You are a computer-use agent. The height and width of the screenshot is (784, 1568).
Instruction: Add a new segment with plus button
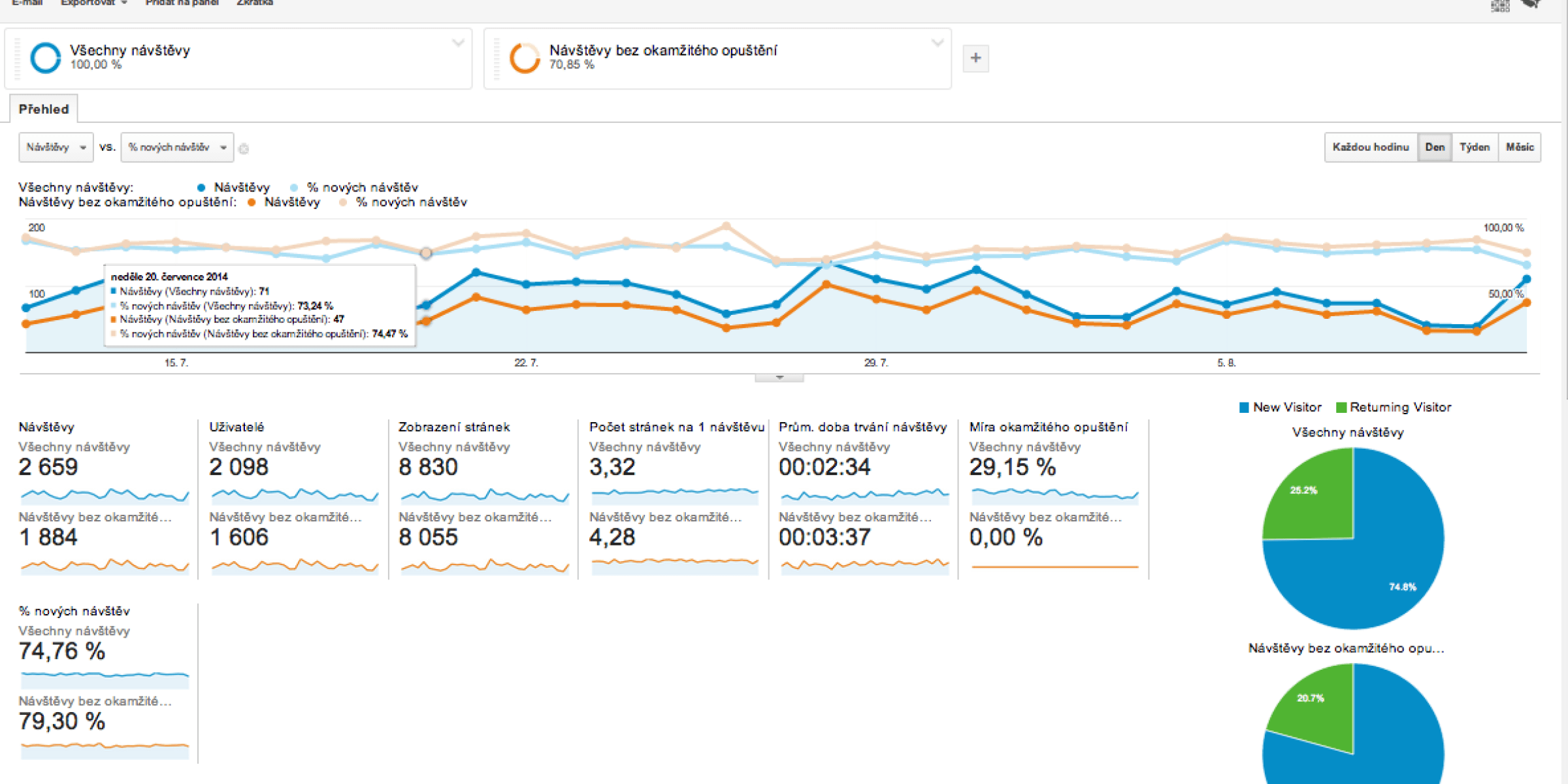tap(975, 58)
